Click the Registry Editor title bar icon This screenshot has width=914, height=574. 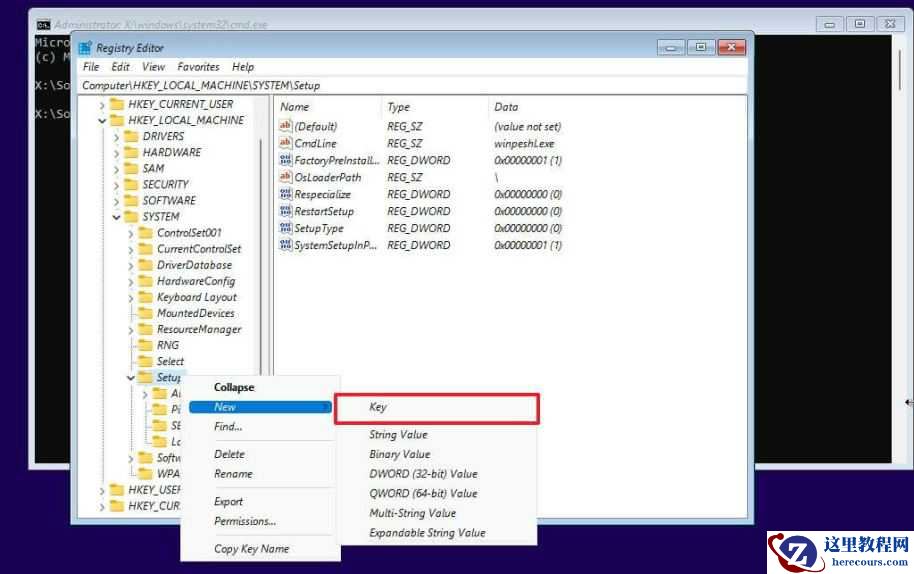tap(86, 48)
